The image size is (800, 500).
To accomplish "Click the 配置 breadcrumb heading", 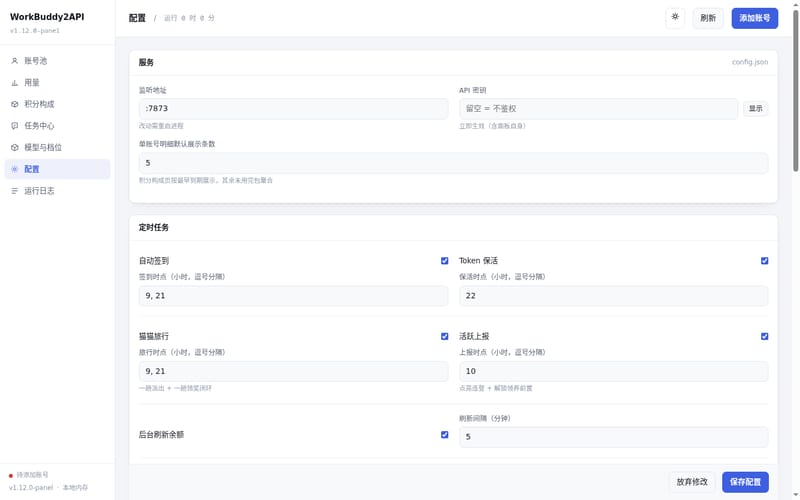I will click(137, 18).
